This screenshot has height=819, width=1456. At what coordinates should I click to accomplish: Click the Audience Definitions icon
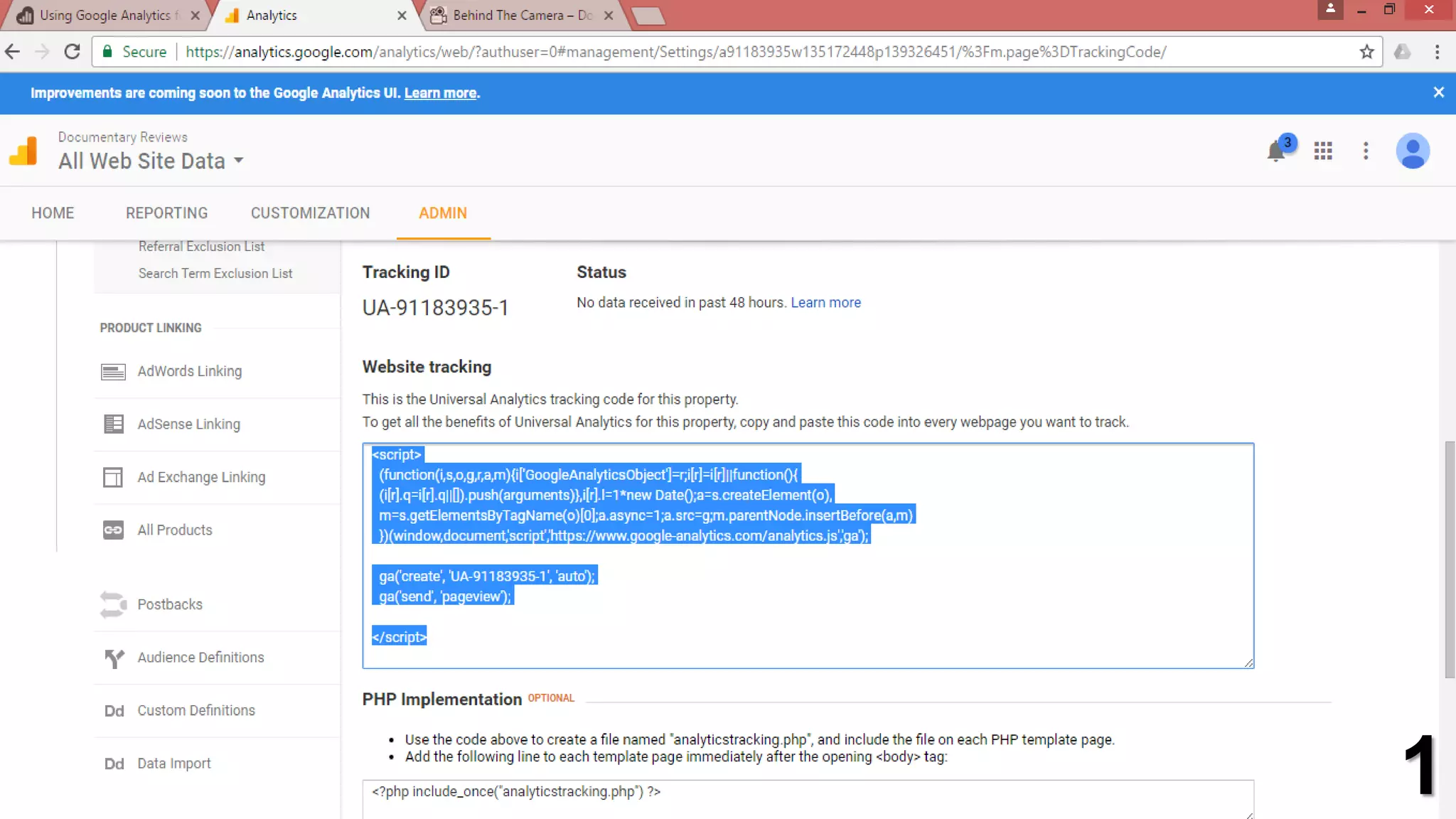tap(114, 658)
